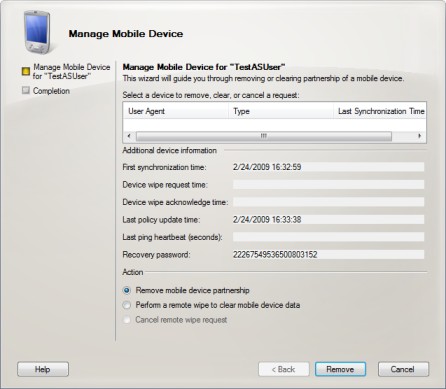Sort by Type column header
The width and height of the screenshot is (446, 389).
pyautogui.click(x=281, y=111)
